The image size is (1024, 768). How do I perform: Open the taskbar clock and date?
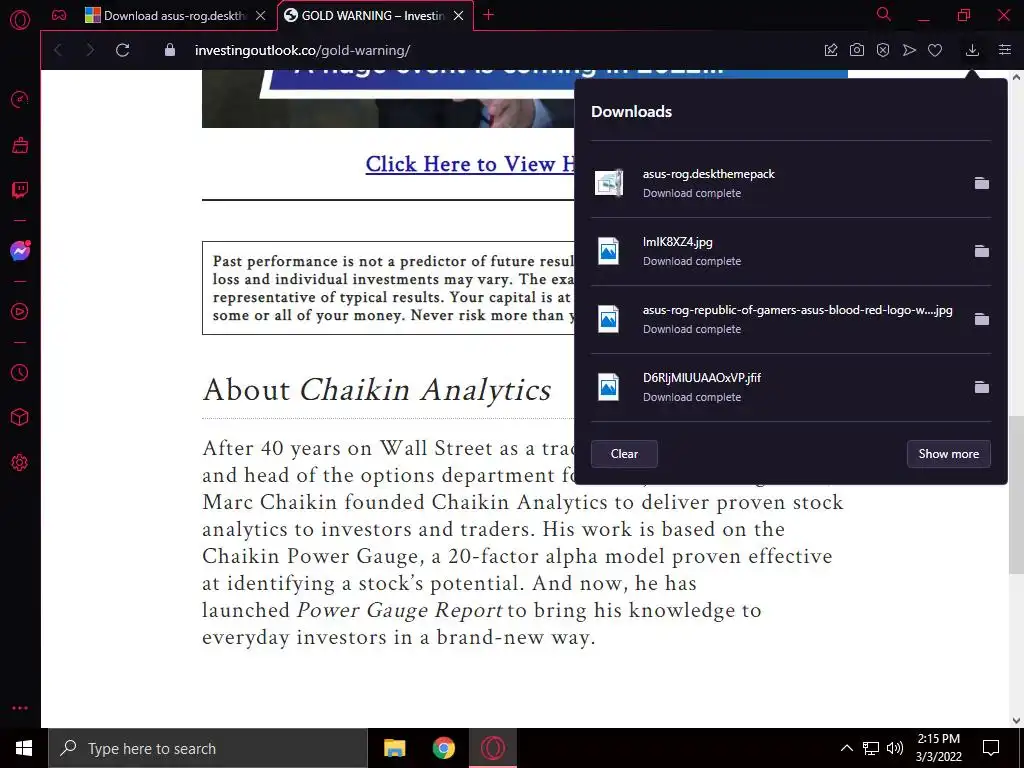pyautogui.click(x=938, y=748)
